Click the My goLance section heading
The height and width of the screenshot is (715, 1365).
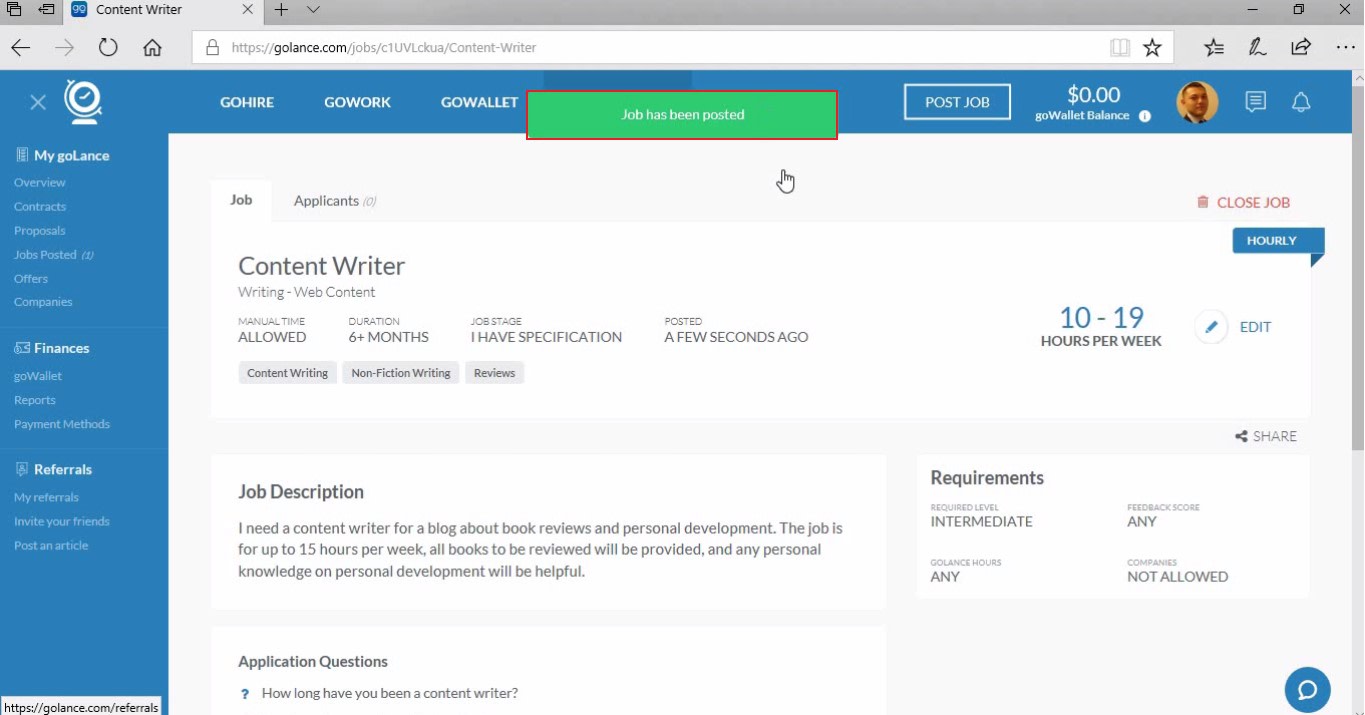coord(62,156)
